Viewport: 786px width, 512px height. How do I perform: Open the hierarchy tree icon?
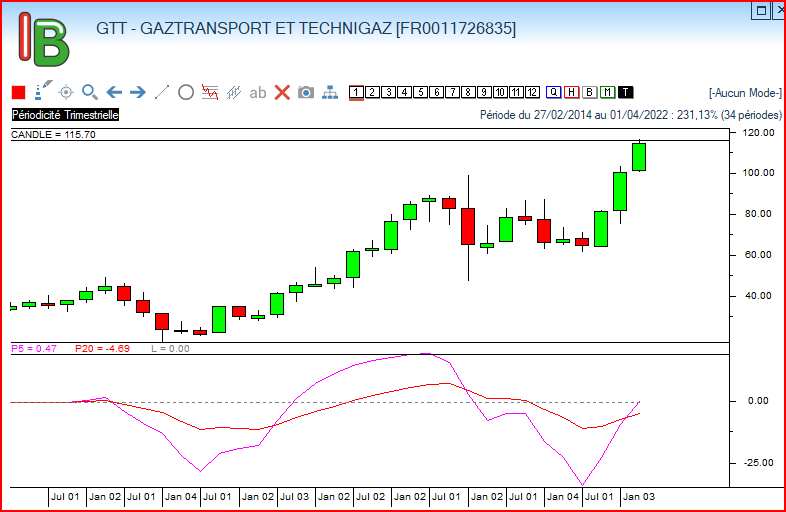tap(330, 92)
